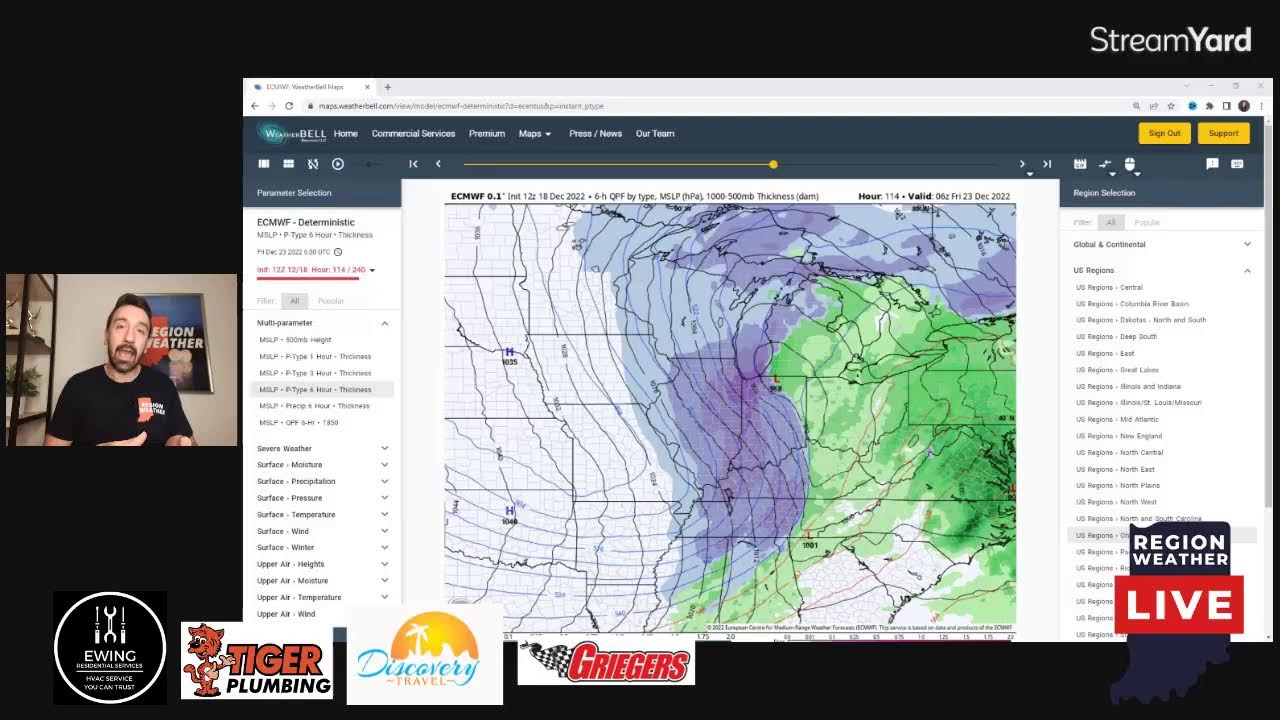Select MSLP 500mb Height parameter
Image resolution: width=1280 pixels, height=720 pixels.
point(295,340)
